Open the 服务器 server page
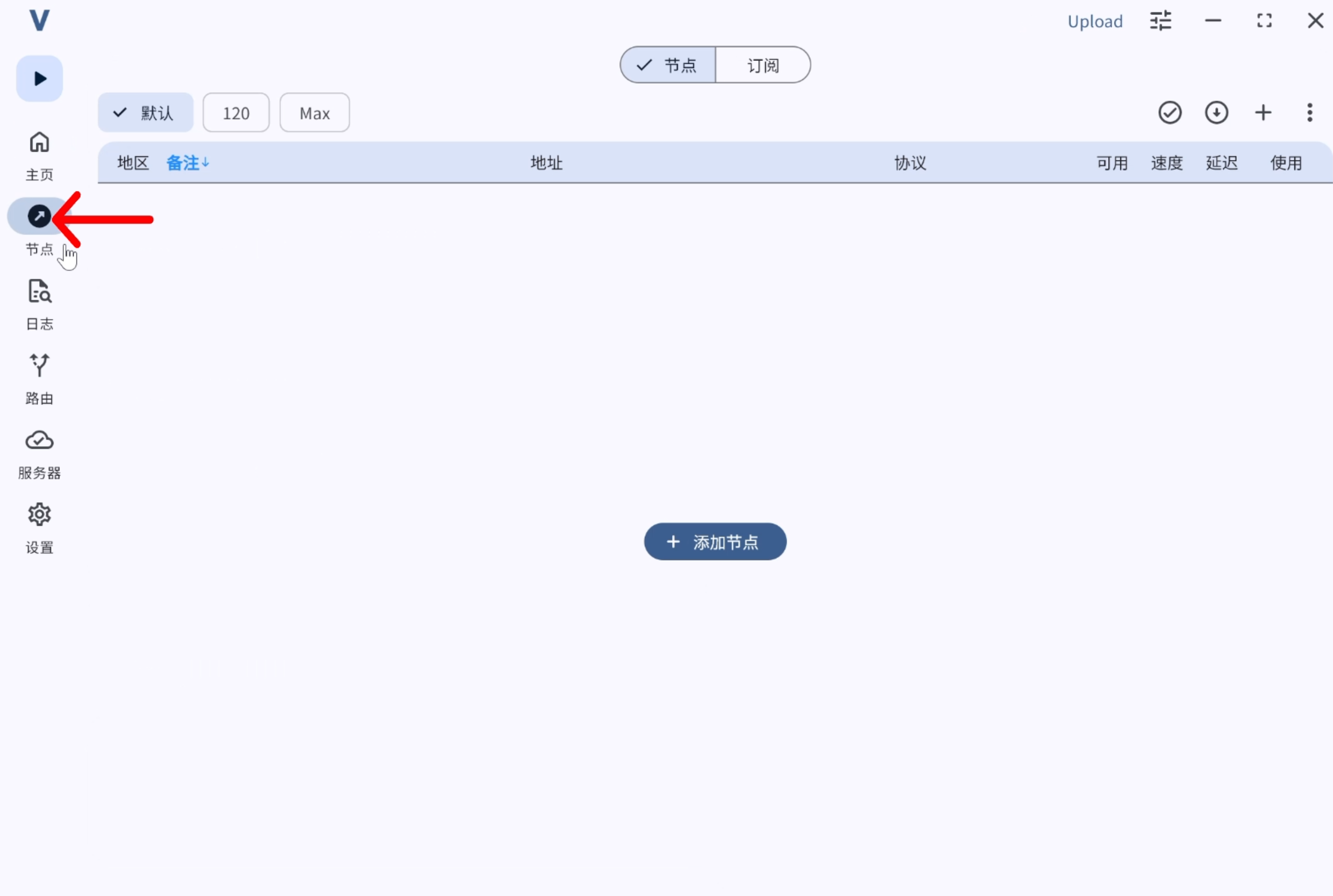This screenshot has width=1333, height=896. coord(40,455)
